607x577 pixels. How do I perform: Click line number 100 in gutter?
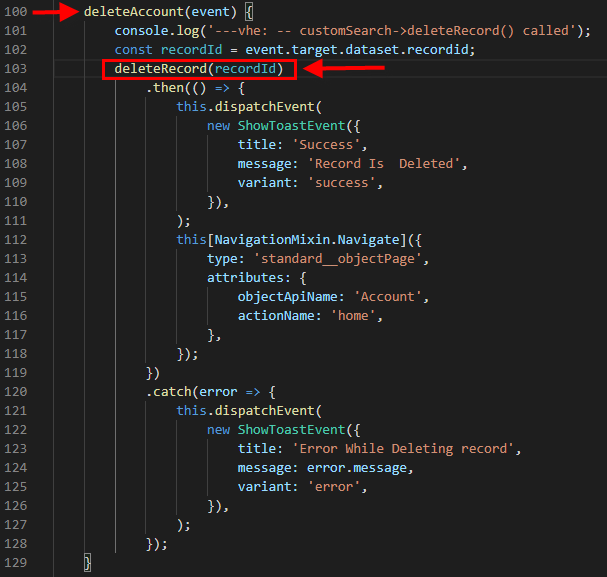pos(15,11)
